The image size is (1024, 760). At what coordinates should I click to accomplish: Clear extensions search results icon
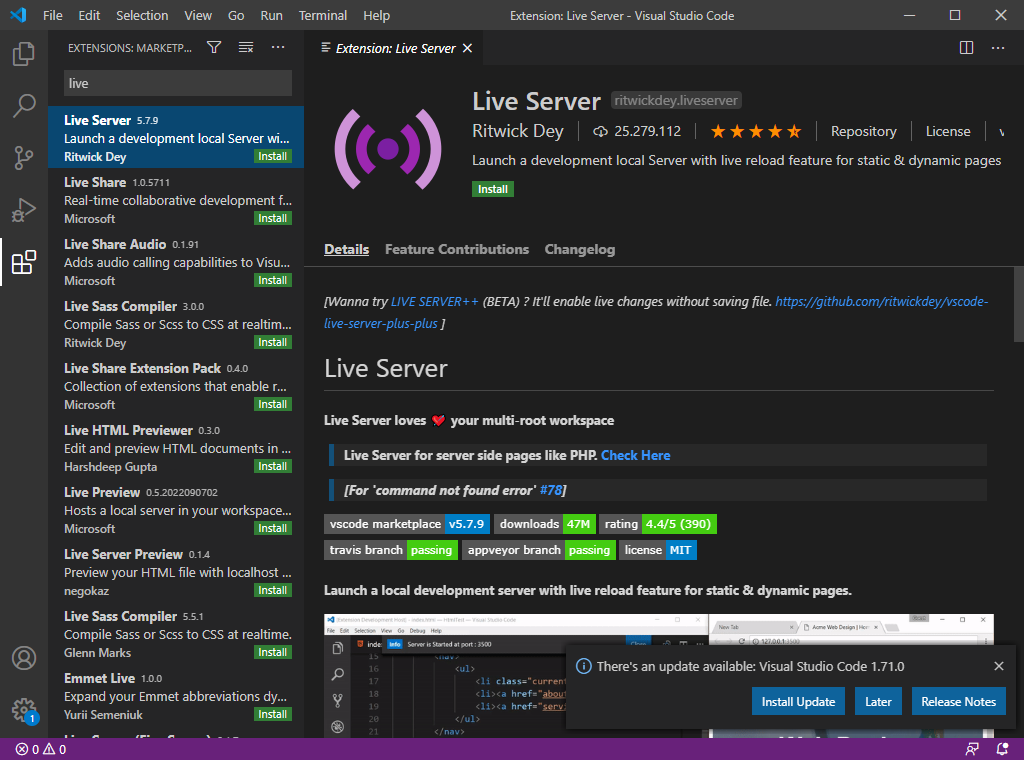[246, 47]
